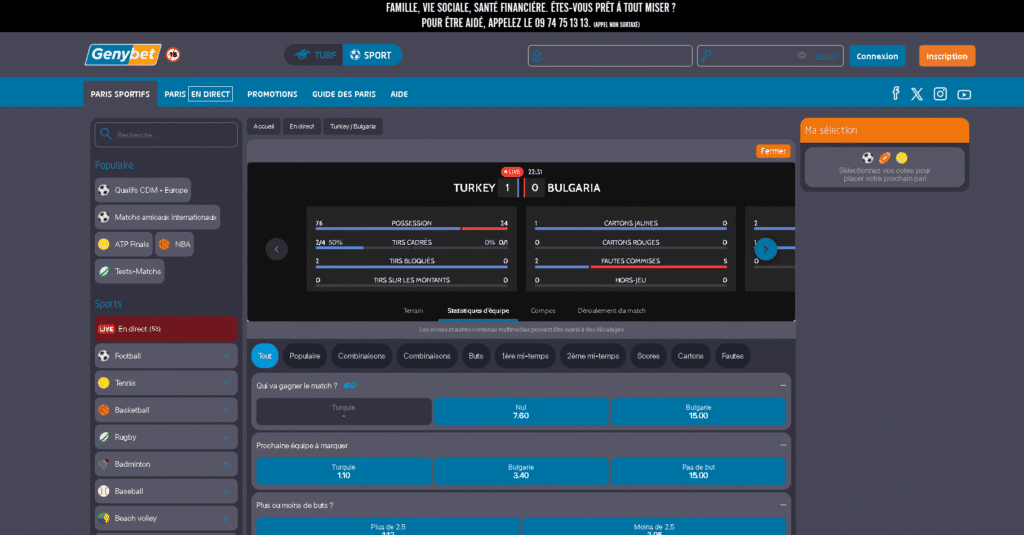The height and width of the screenshot is (535, 1024).
Task: Expand the Badminton sport arrow
Action: pyautogui.click(x=226, y=464)
